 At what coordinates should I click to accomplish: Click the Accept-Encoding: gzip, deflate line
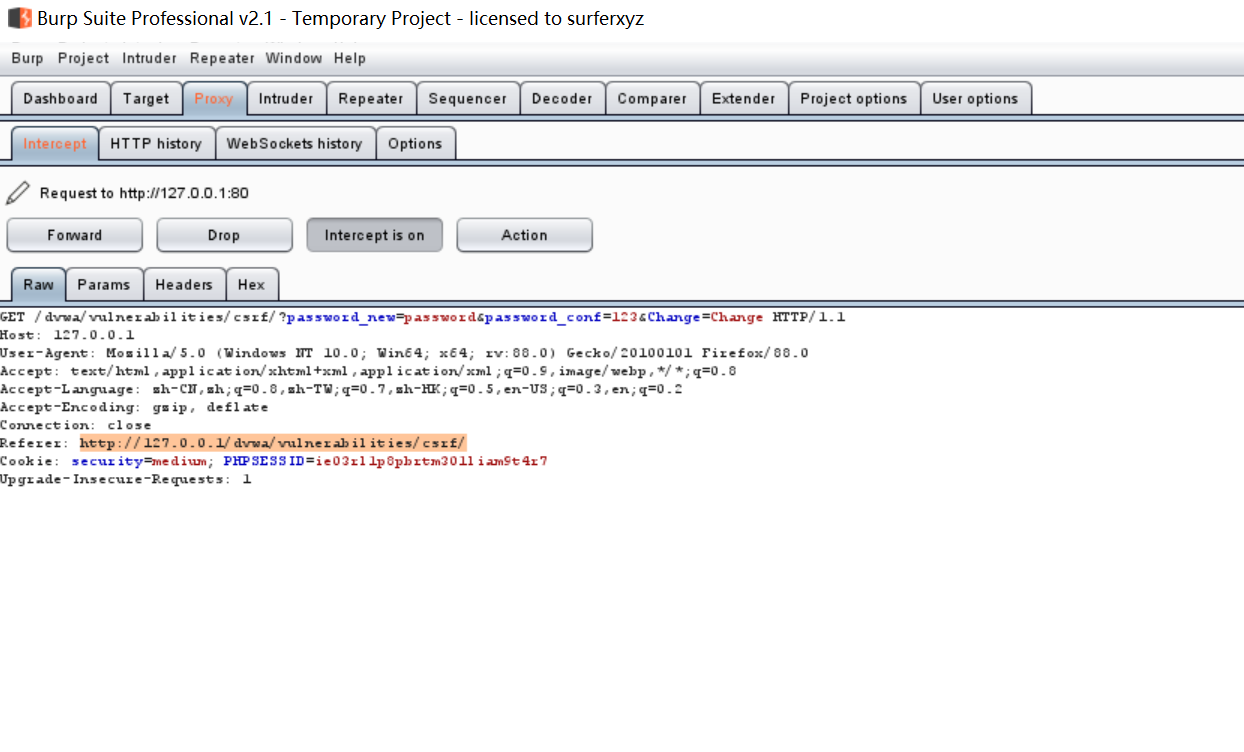pyautogui.click(x=134, y=407)
